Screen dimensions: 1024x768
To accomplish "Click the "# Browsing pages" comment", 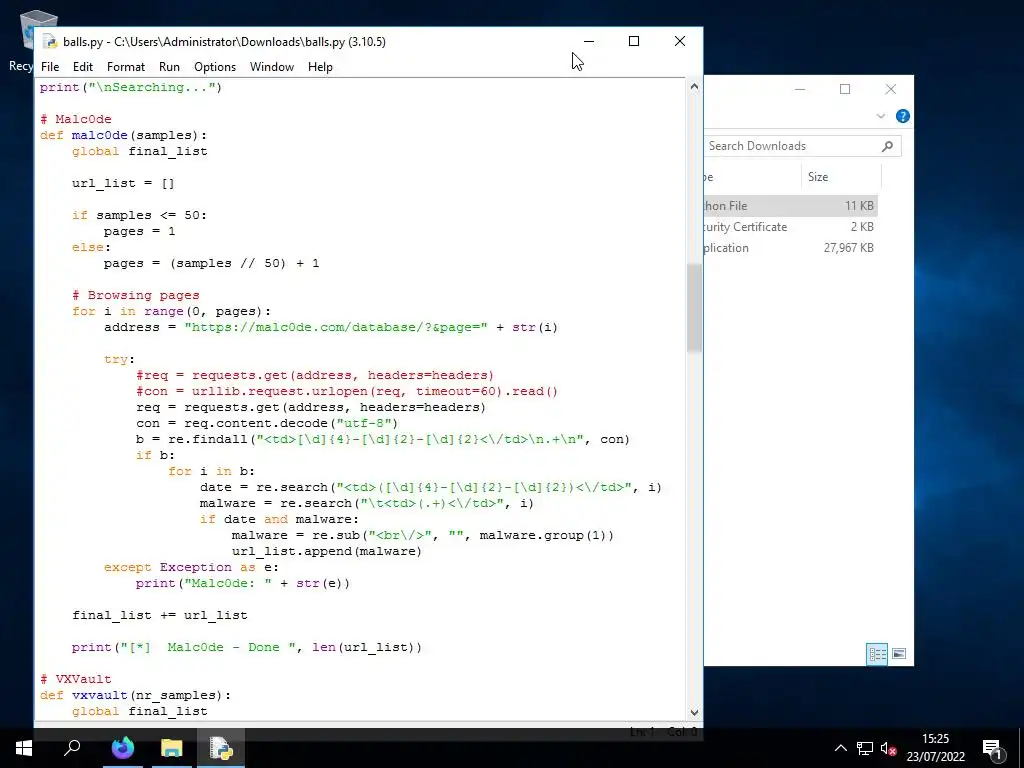I will pos(136,295).
